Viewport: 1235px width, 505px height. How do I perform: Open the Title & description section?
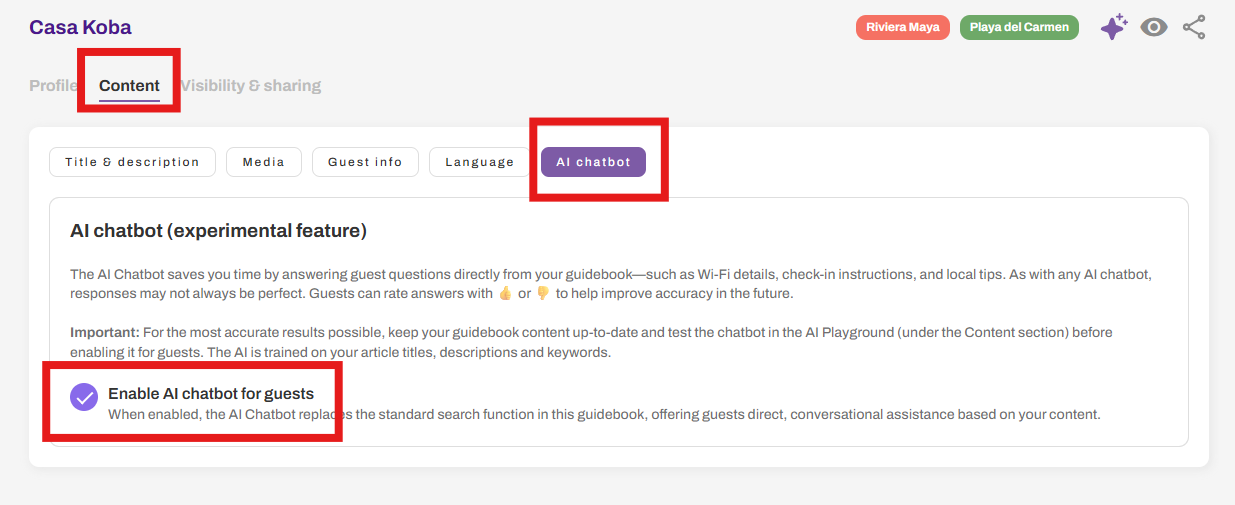point(133,162)
